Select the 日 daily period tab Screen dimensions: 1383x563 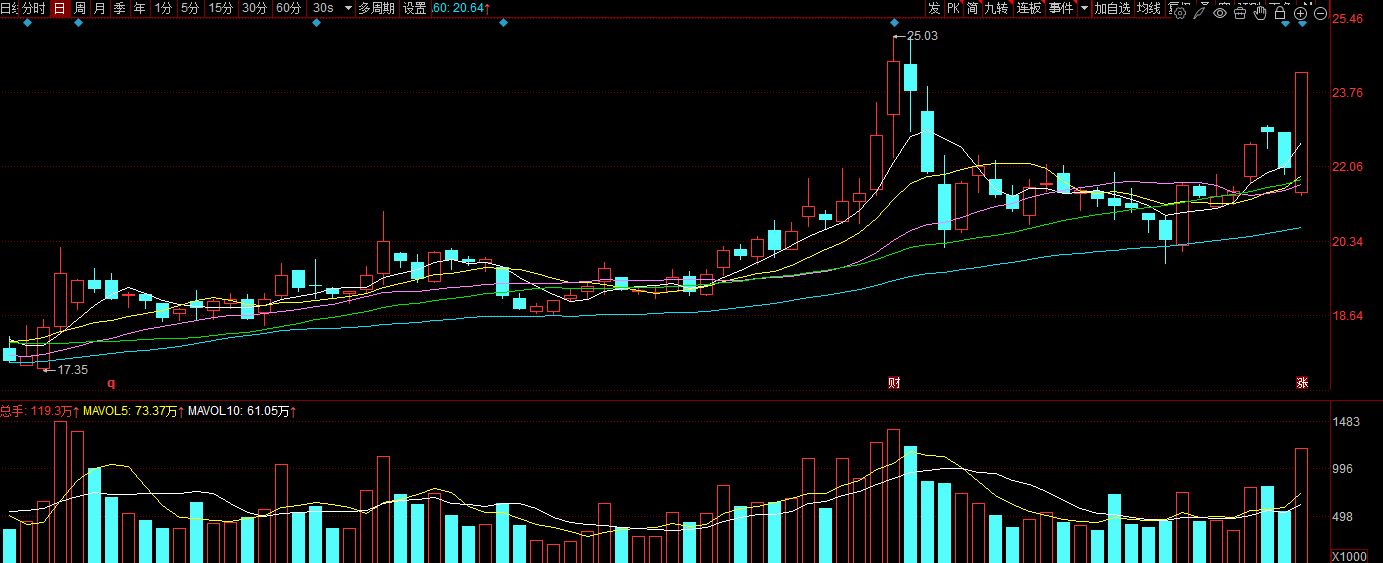(x=59, y=8)
